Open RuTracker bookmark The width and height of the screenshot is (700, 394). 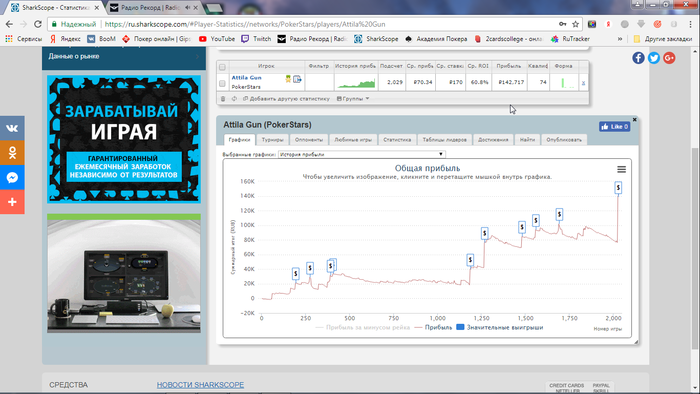pos(571,39)
